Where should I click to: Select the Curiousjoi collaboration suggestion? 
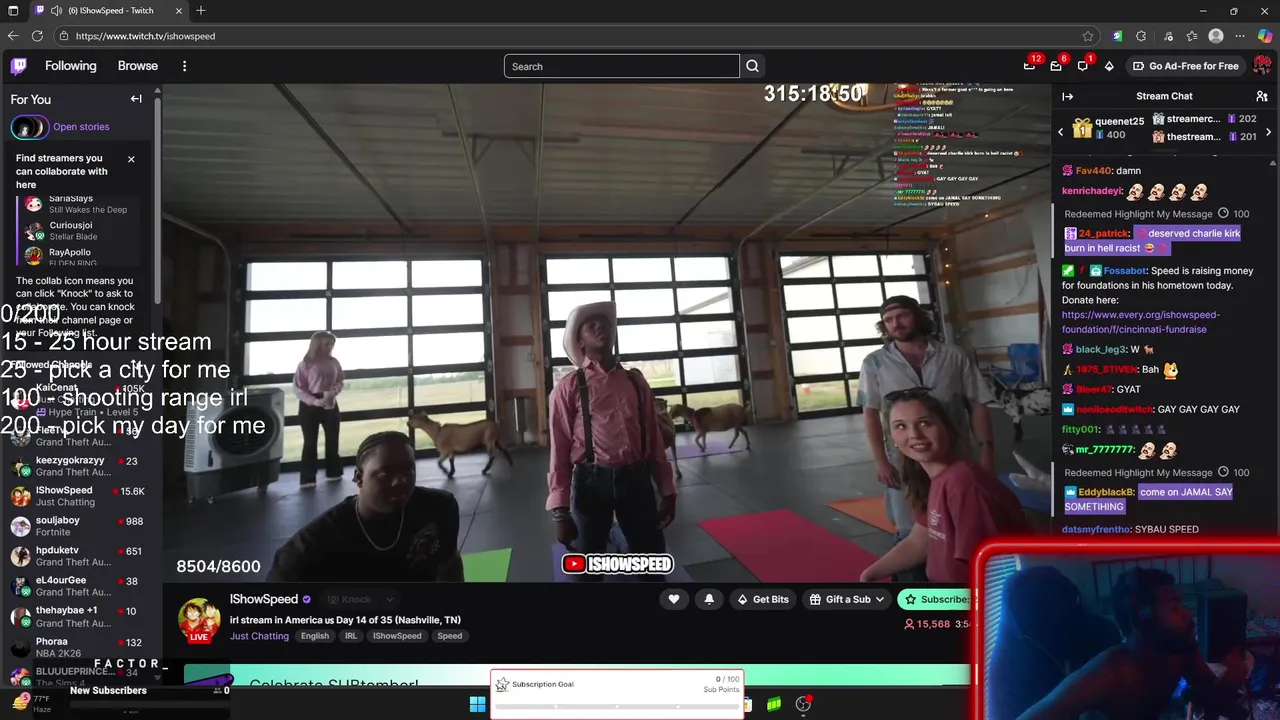78,231
